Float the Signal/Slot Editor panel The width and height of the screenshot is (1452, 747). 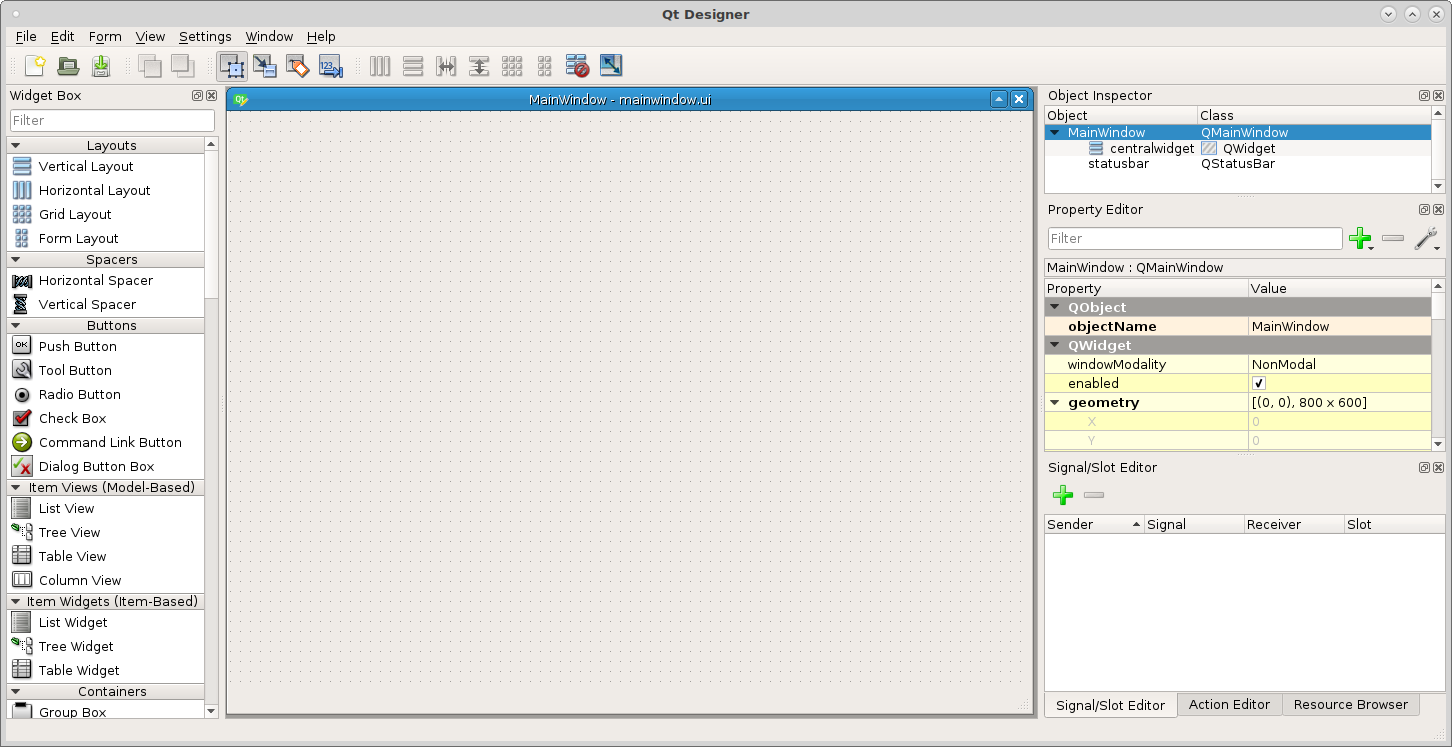pyautogui.click(x=1424, y=468)
